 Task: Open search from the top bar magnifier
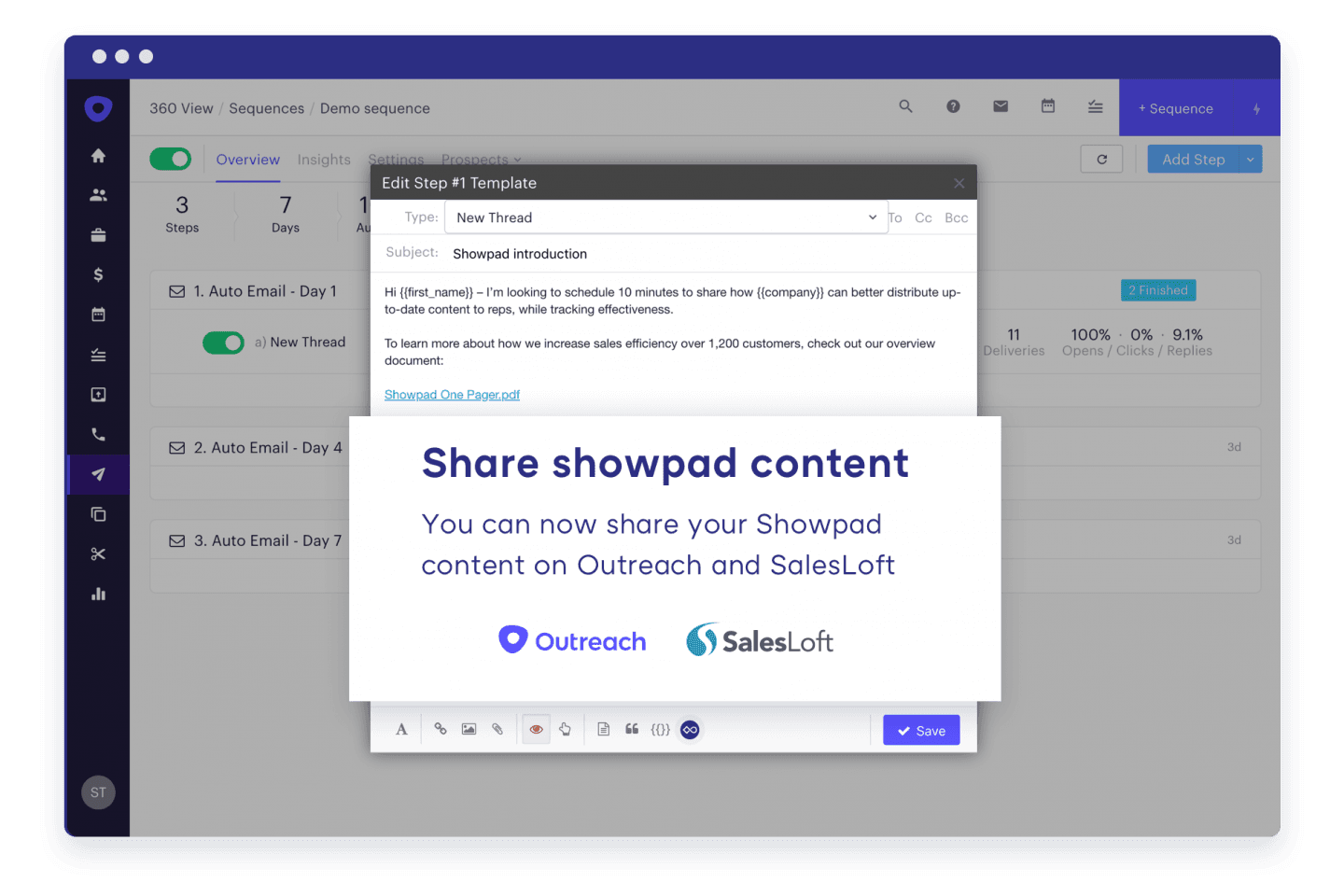tap(905, 105)
